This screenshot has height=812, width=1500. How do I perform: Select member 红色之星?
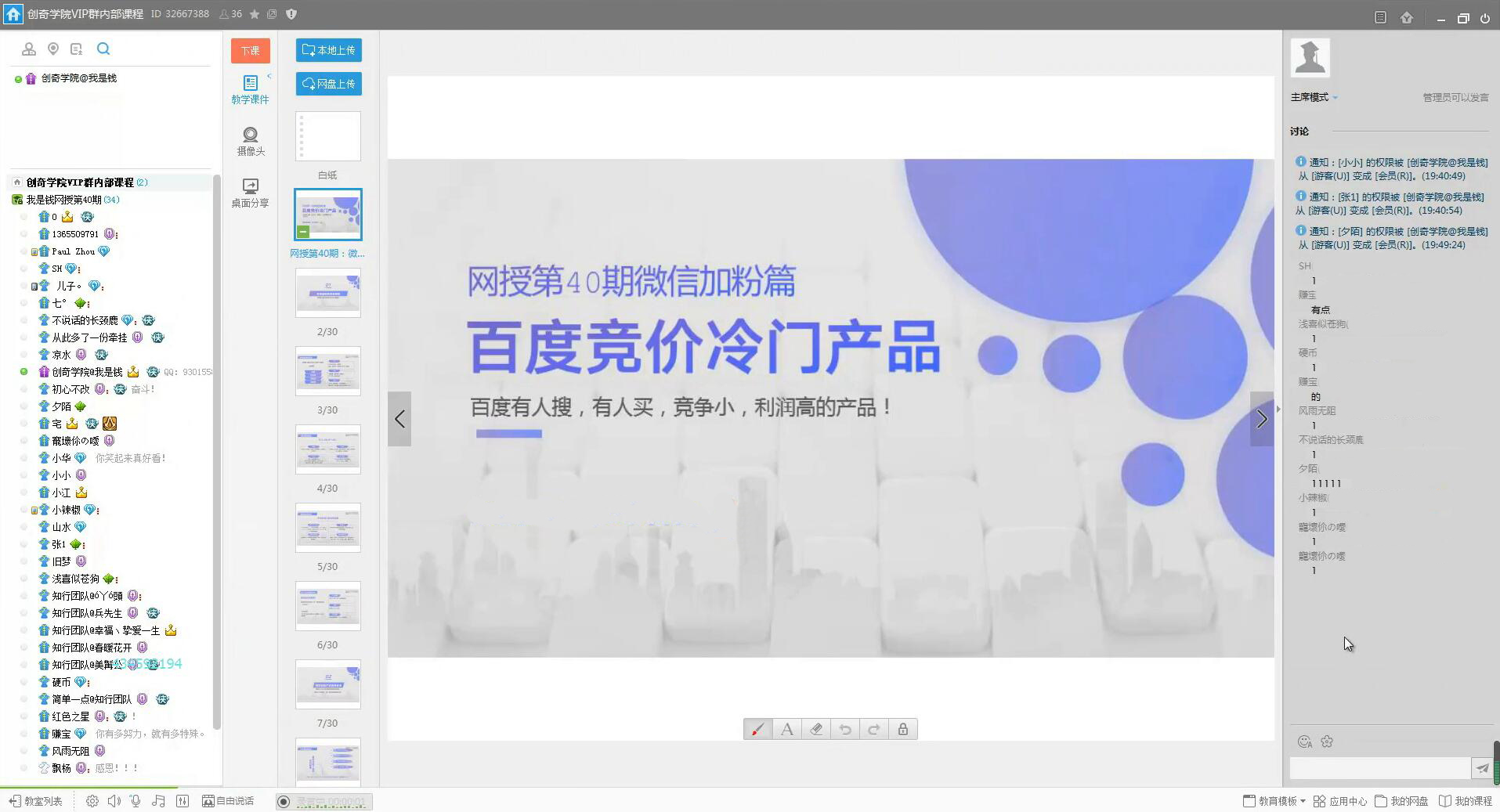[70, 716]
